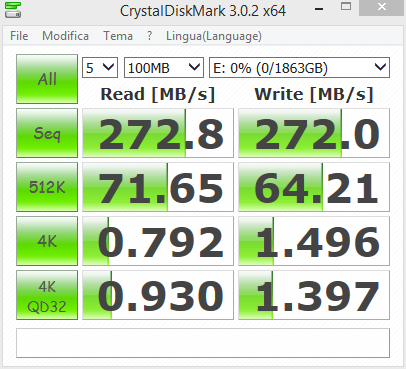
Task: Select the 4K read value 0.792
Action: [158, 241]
